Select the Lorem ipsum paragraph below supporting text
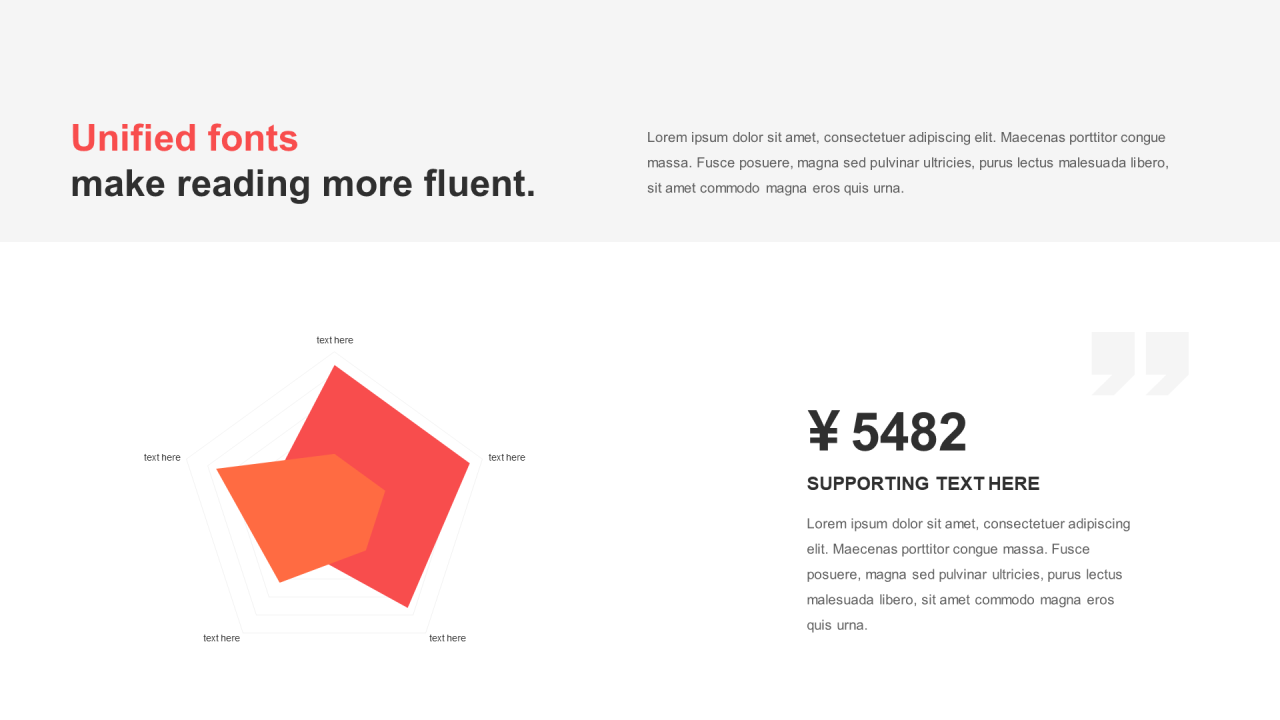The width and height of the screenshot is (1280, 720). (969, 574)
